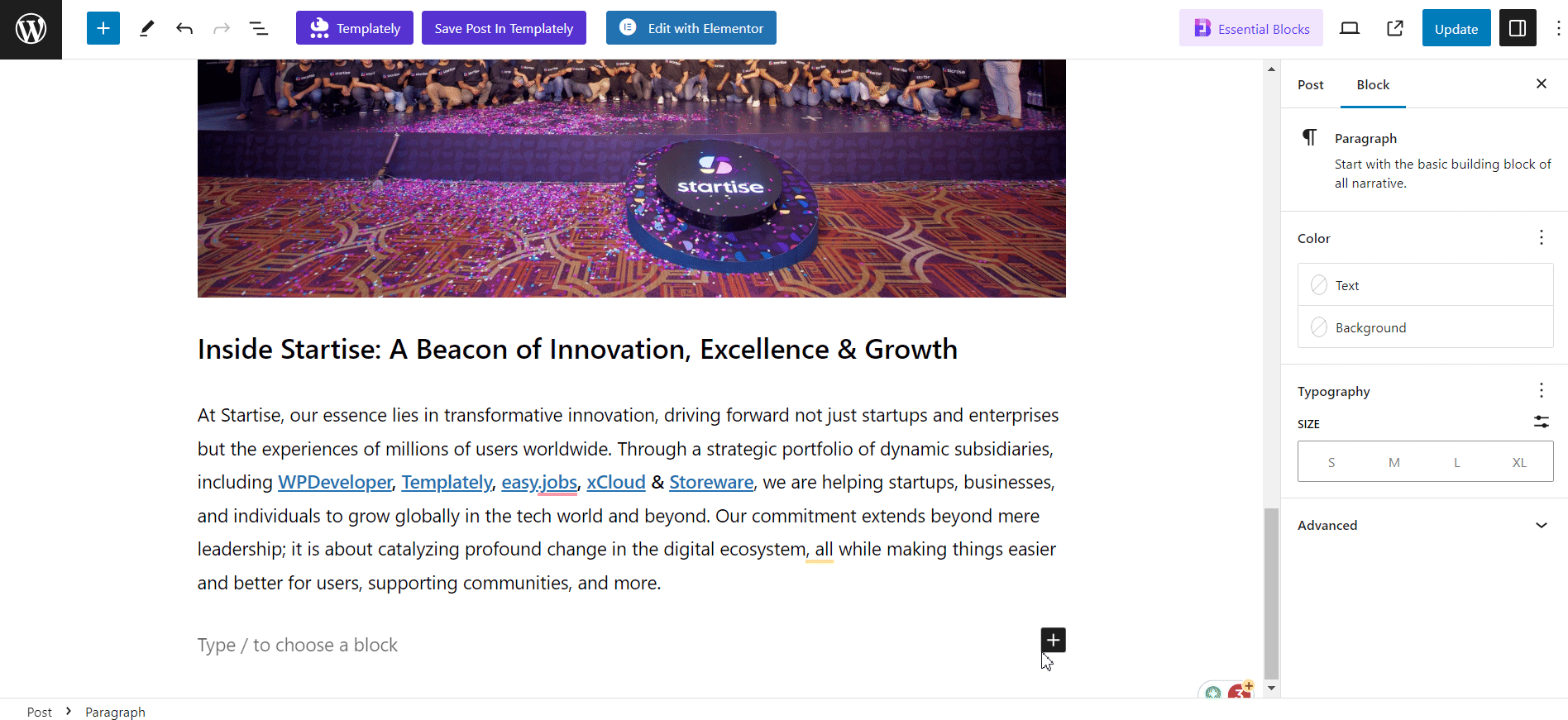
Task: Click the Update button
Action: point(1456,28)
